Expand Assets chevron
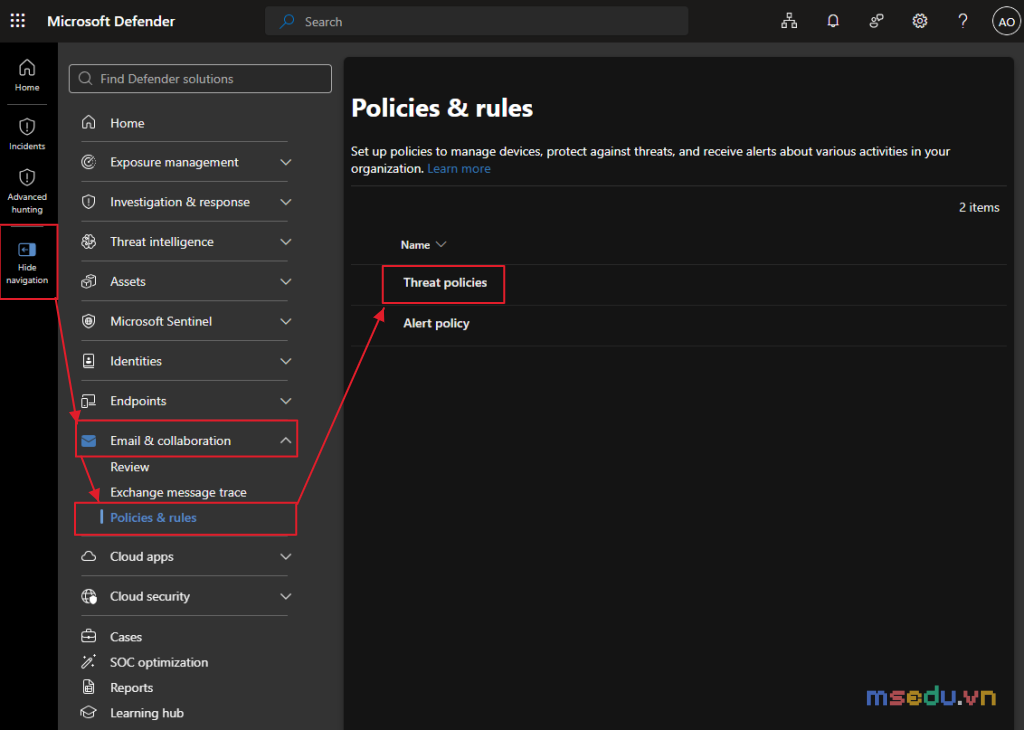 285,281
